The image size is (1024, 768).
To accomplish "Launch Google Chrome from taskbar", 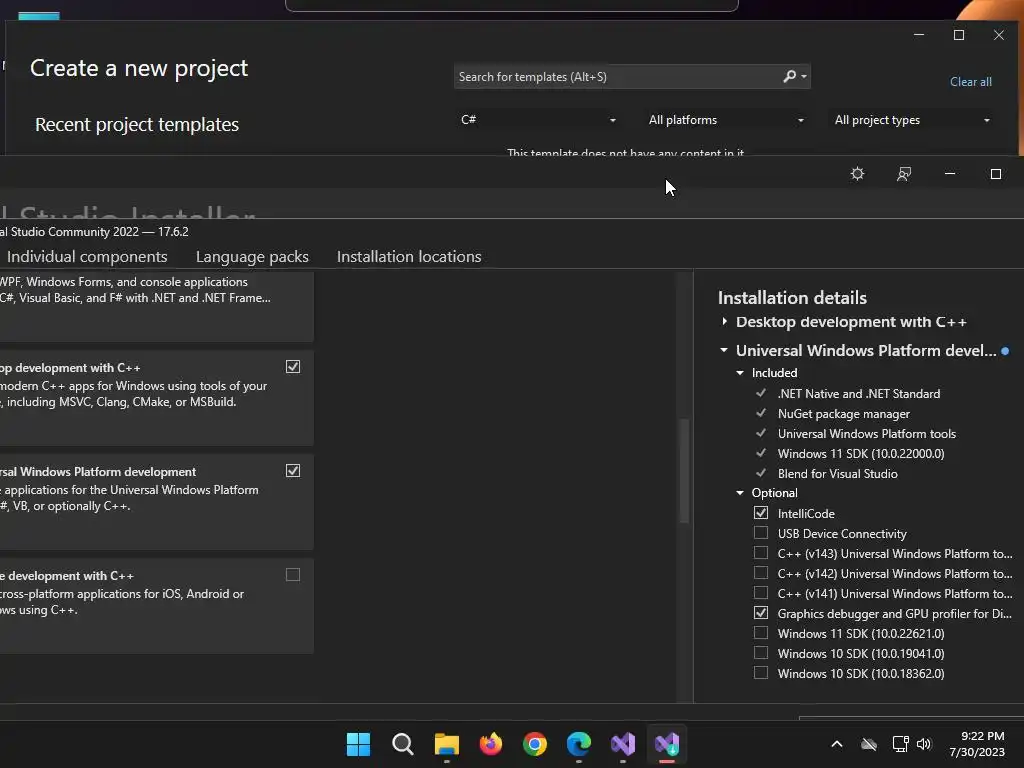I will click(x=535, y=744).
